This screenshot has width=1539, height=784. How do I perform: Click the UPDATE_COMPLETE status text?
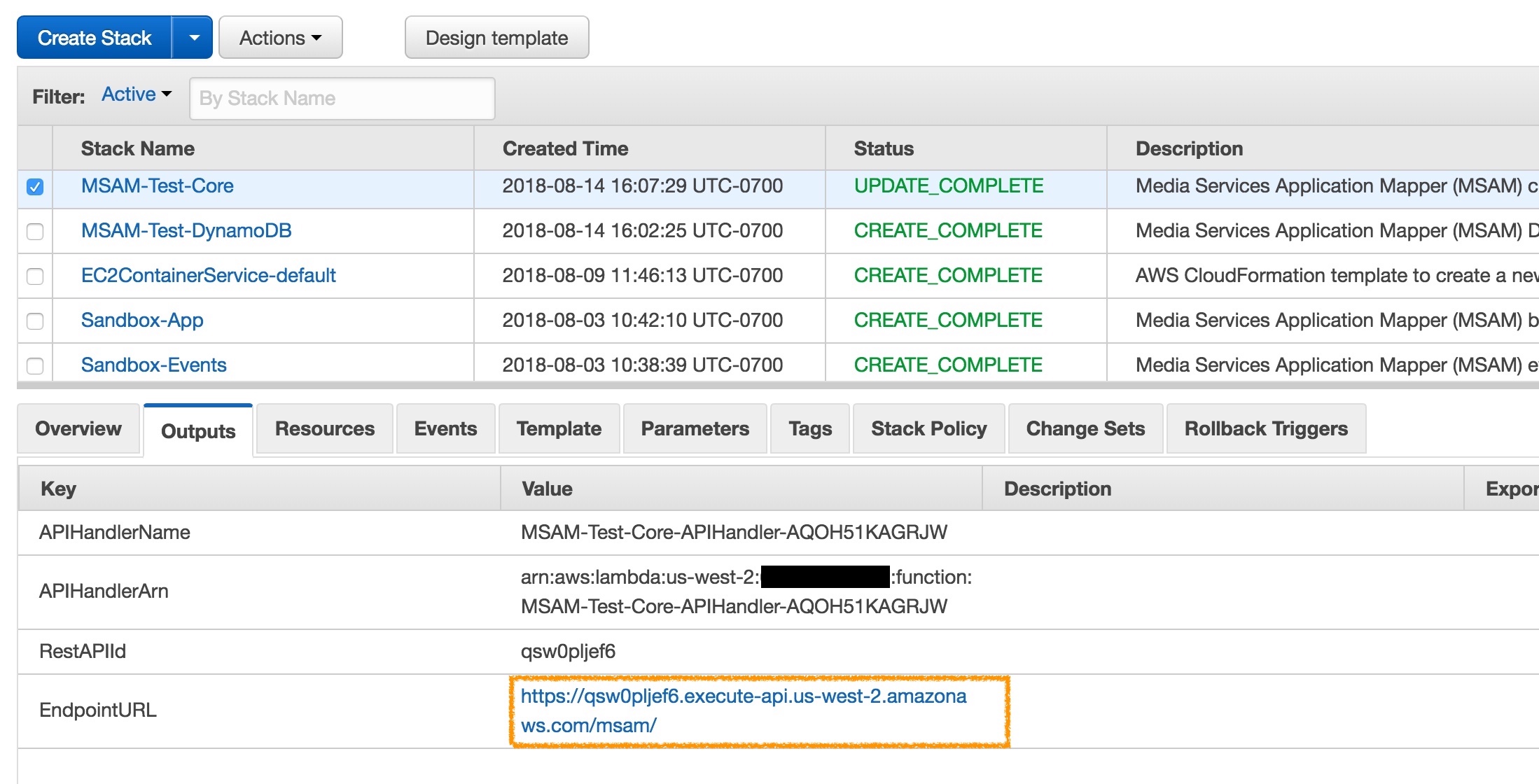click(x=949, y=186)
